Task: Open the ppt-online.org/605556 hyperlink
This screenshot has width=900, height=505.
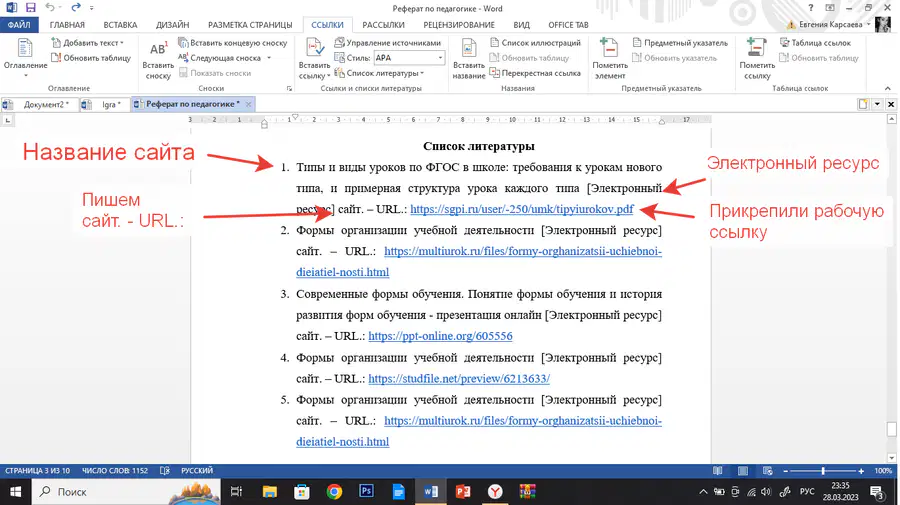Action: [x=440, y=336]
